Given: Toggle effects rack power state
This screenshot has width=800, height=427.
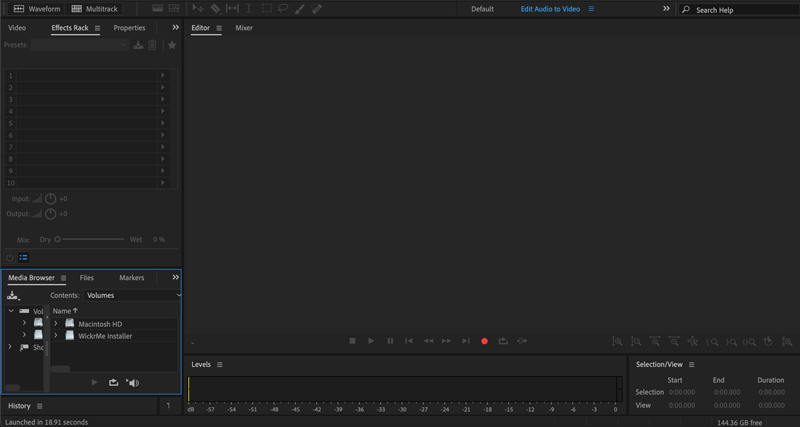Looking at the screenshot, I should (9, 258).
